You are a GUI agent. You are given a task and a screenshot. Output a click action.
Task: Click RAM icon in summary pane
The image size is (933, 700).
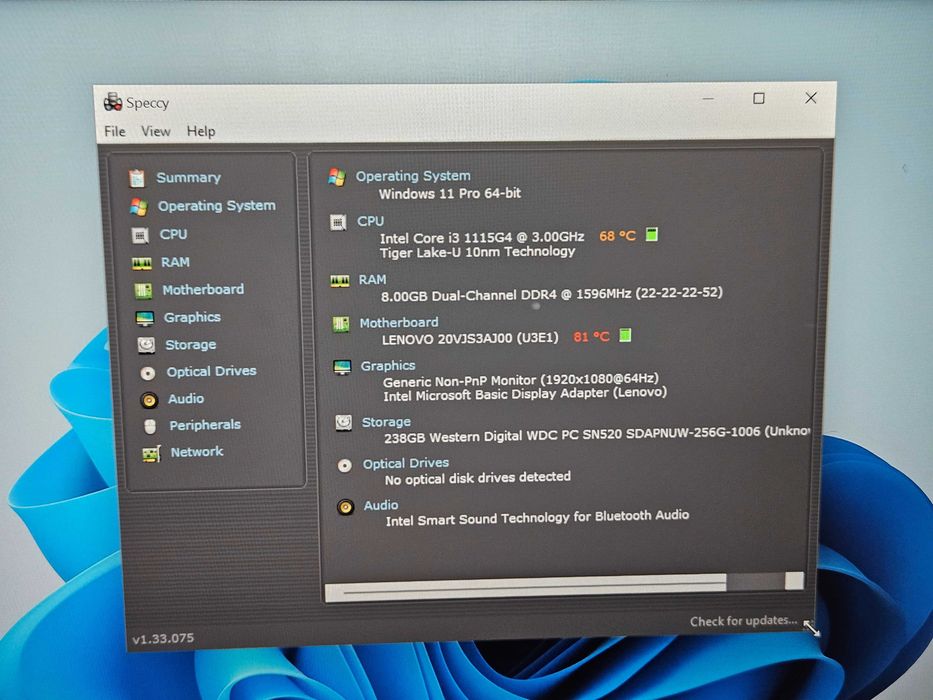[340, 280]
